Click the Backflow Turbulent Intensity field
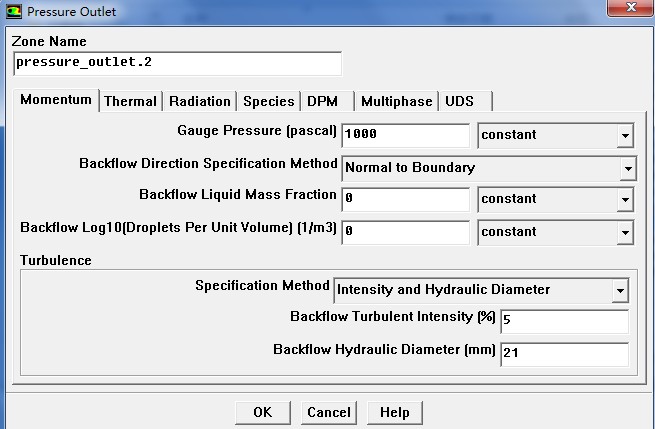This screenshot has width=655, height=429. [x=563, y=321]
